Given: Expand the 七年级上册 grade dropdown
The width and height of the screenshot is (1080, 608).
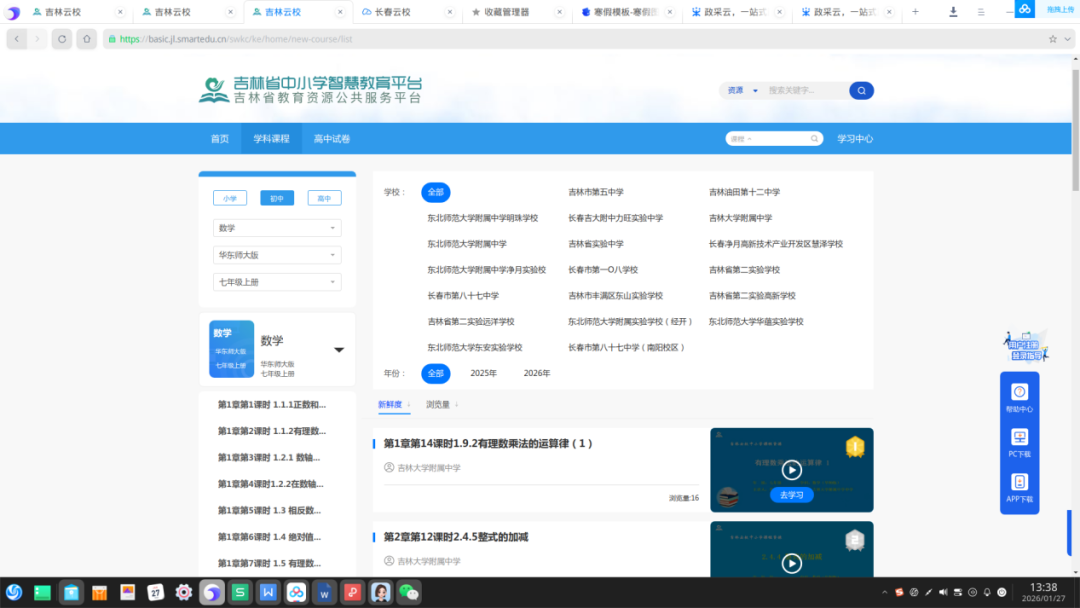Looking at the screenshot, I should tap(277, 282).
